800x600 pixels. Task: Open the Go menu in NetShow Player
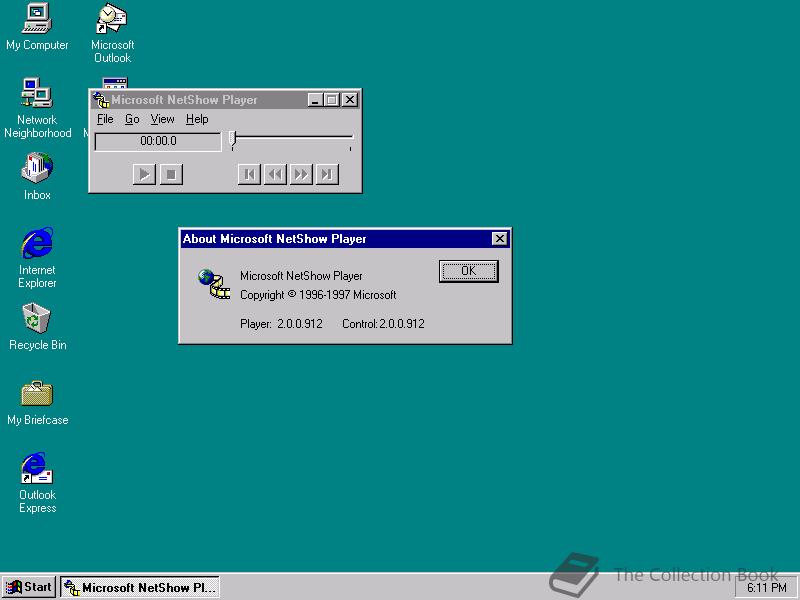click(132, 119)
